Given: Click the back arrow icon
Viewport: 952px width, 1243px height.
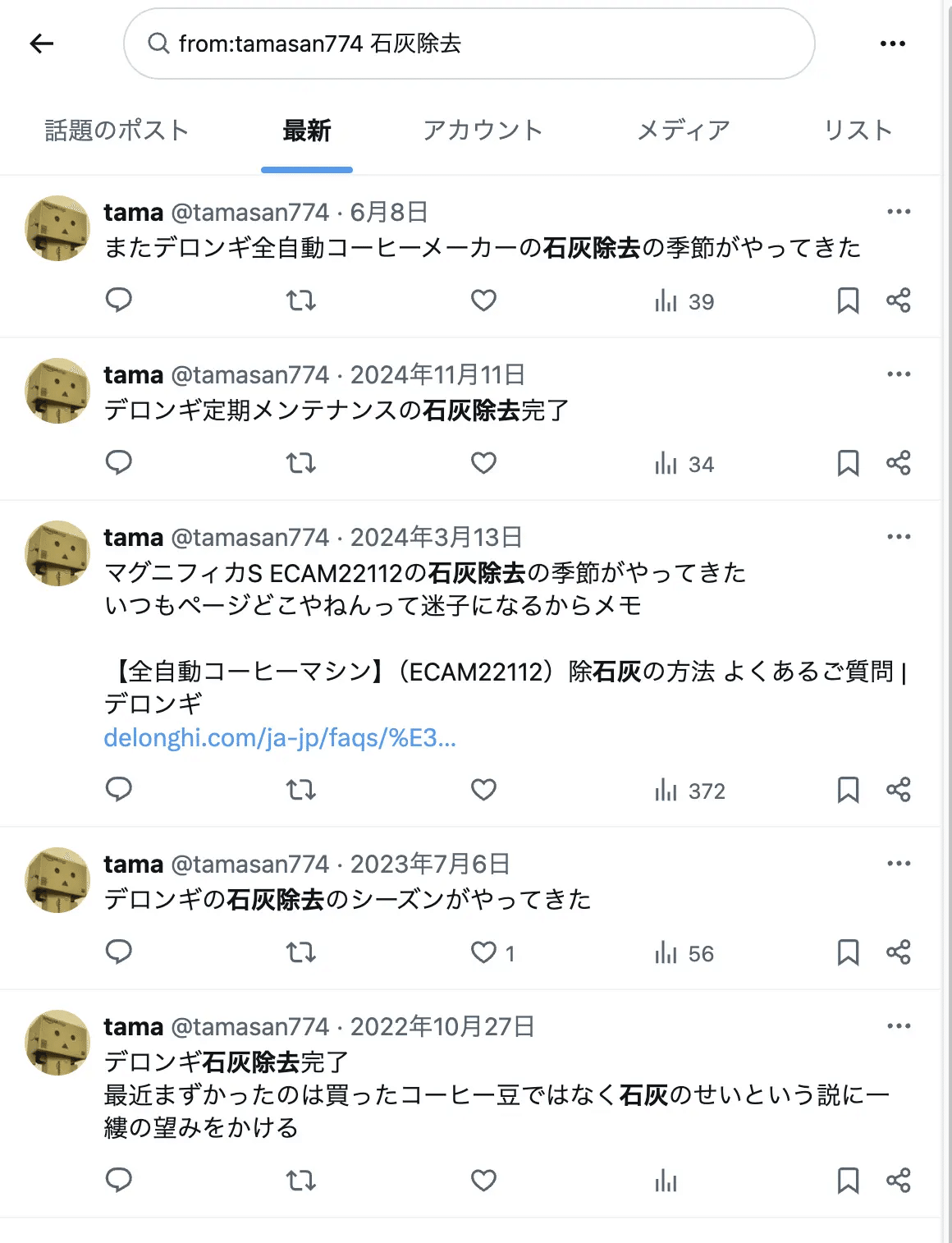Looking at the screenshot, I should point(41,44).
